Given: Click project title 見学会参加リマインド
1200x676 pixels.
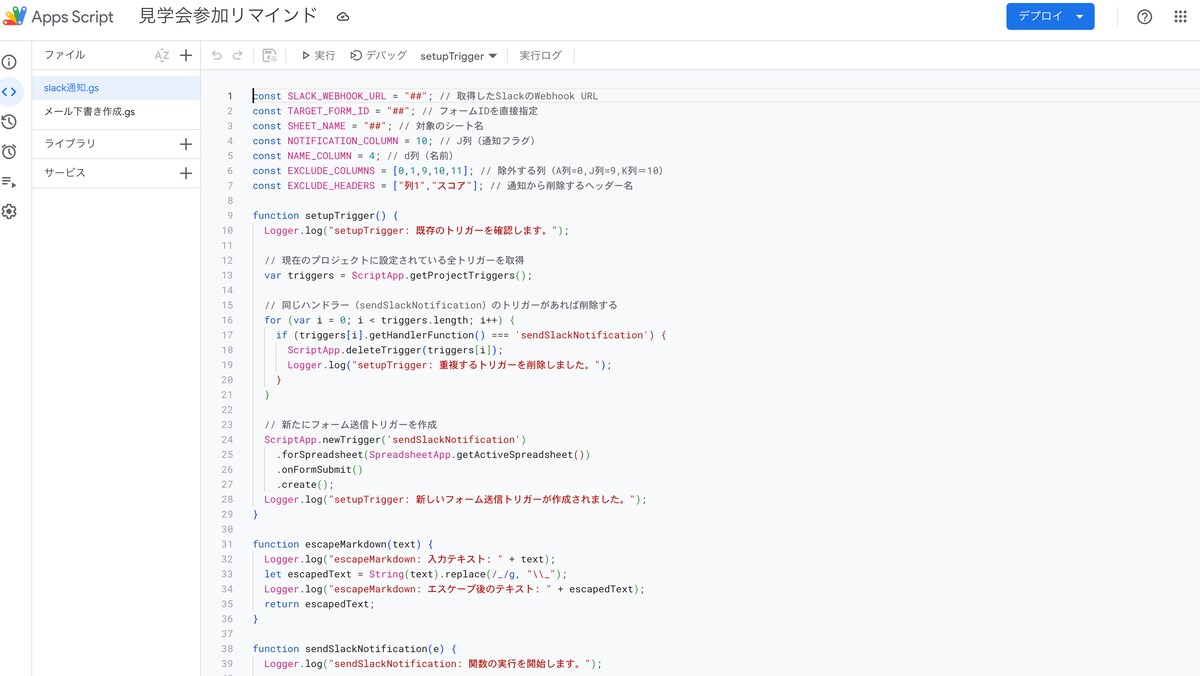Looking at the screenshot, I should click(228, 16).
